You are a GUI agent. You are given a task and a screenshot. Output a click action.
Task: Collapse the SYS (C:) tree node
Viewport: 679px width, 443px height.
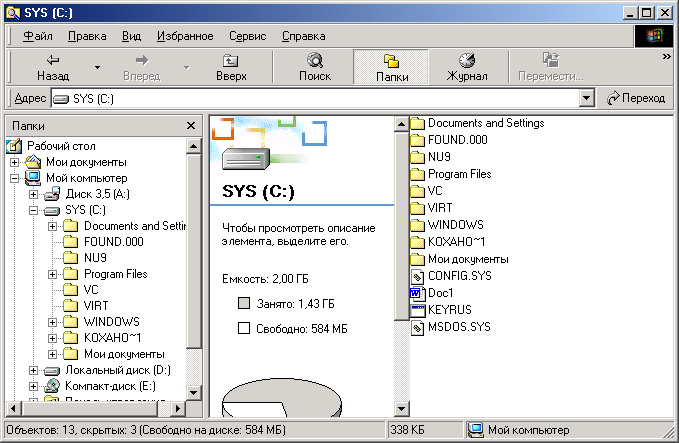point(33,210)
